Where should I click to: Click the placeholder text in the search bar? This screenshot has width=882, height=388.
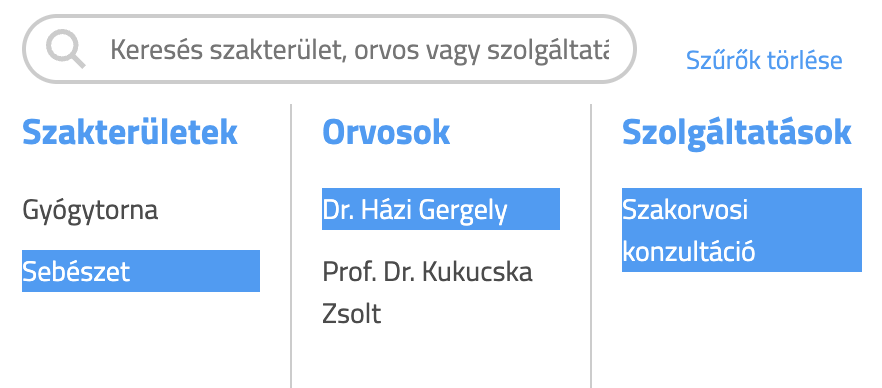[359, 51]
